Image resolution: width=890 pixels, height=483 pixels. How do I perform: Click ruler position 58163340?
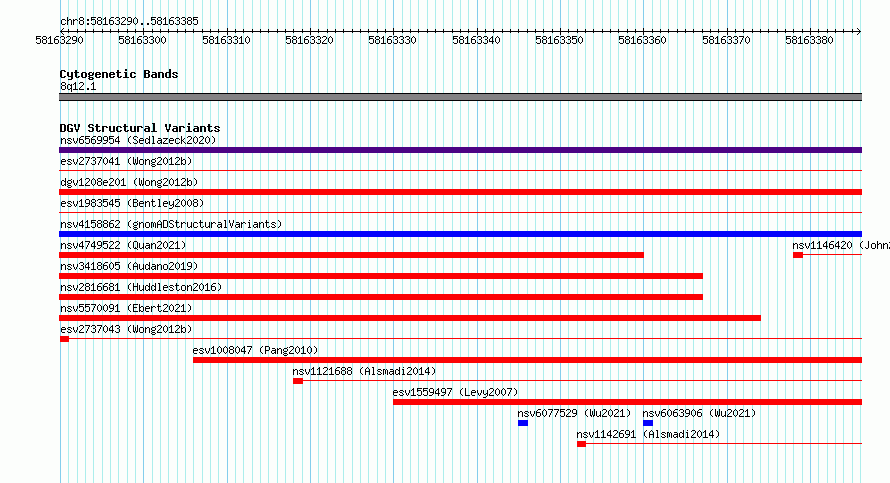pos(476,40)
